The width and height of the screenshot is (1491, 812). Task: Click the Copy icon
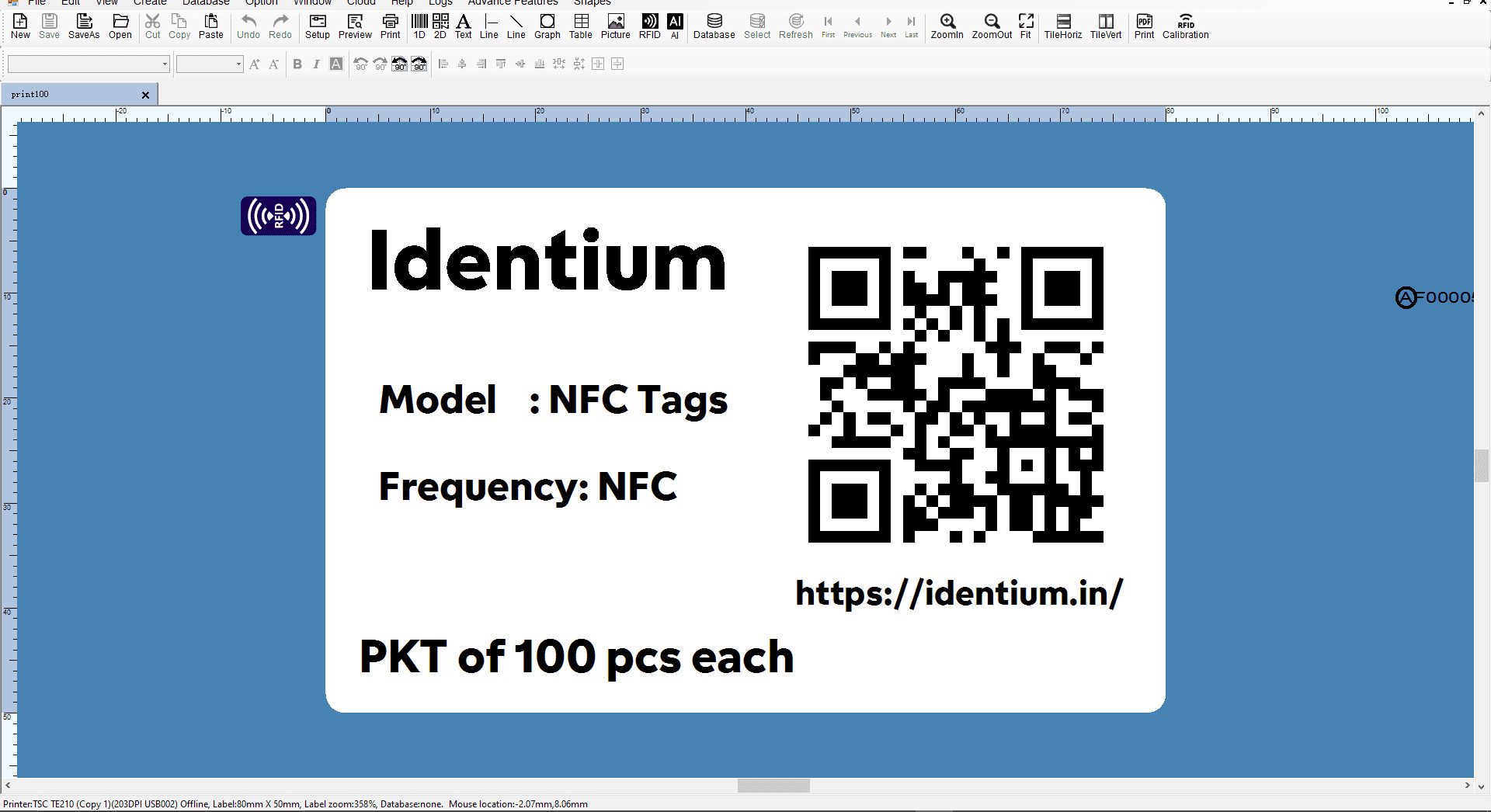point(179,26)
